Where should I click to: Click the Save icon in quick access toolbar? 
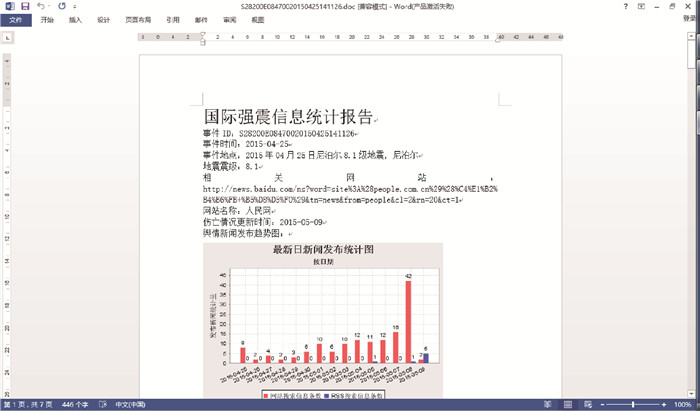(x=25, y=6)
